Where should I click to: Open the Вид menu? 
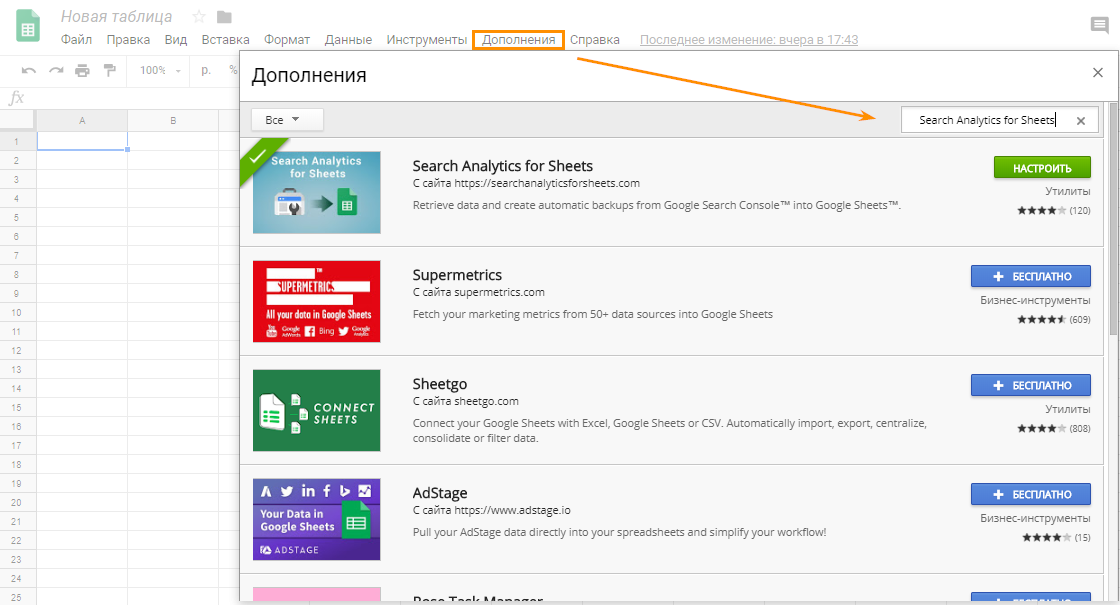176,40
